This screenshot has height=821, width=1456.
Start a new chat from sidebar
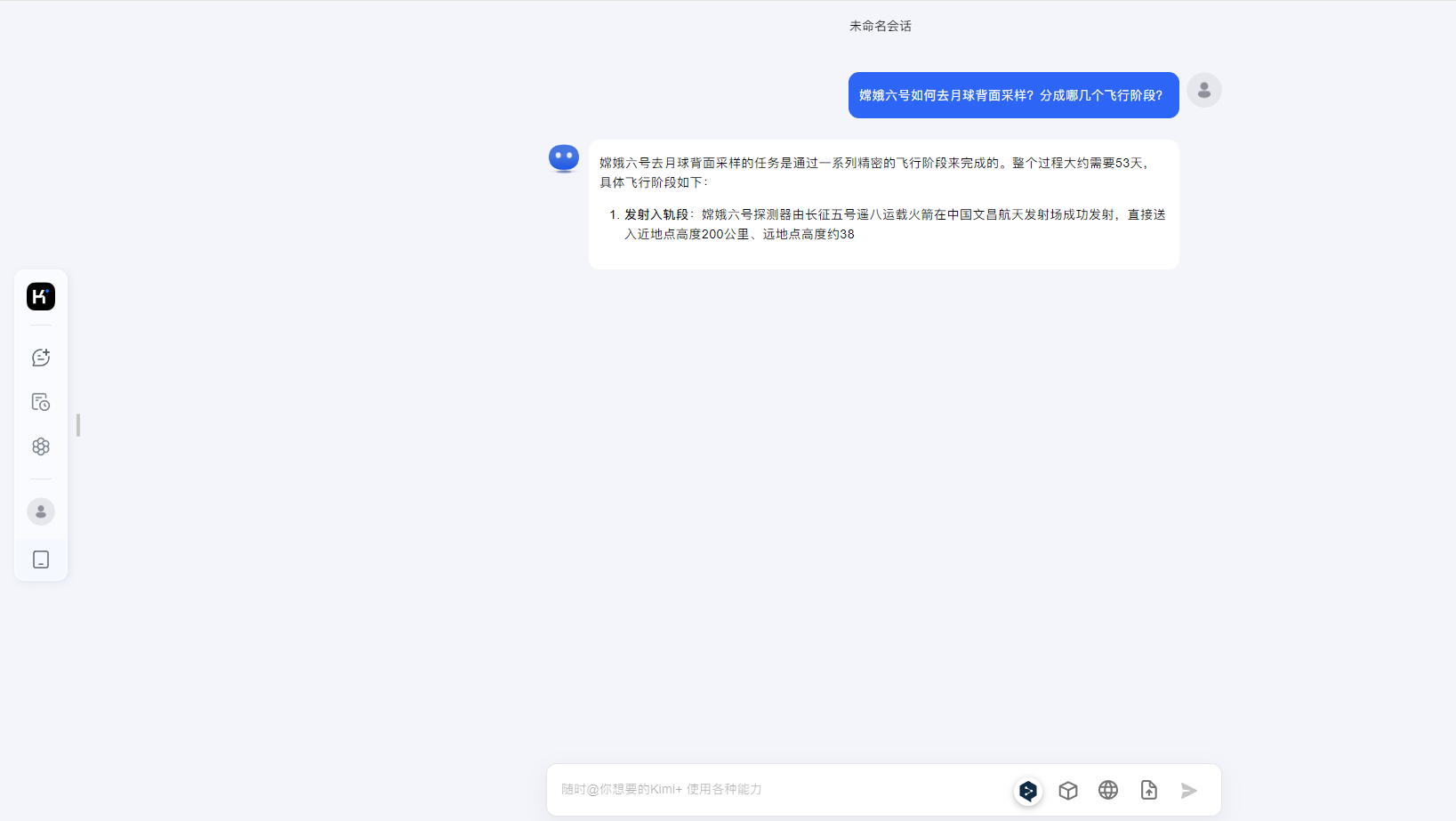(x=41, y=358)
